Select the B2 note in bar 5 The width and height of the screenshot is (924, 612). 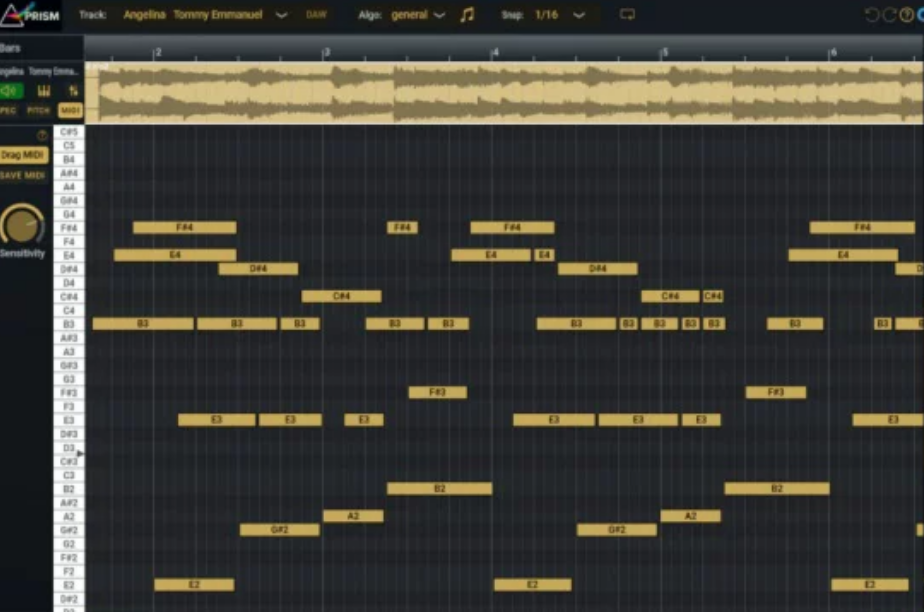pyautogui.click(x=777, y=488)
